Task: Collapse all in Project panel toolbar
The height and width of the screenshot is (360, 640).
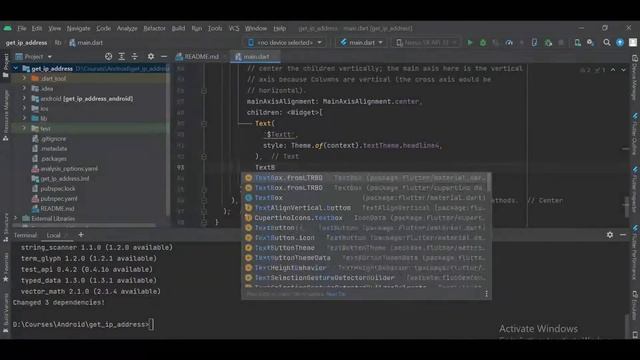Action: [135, 57]
